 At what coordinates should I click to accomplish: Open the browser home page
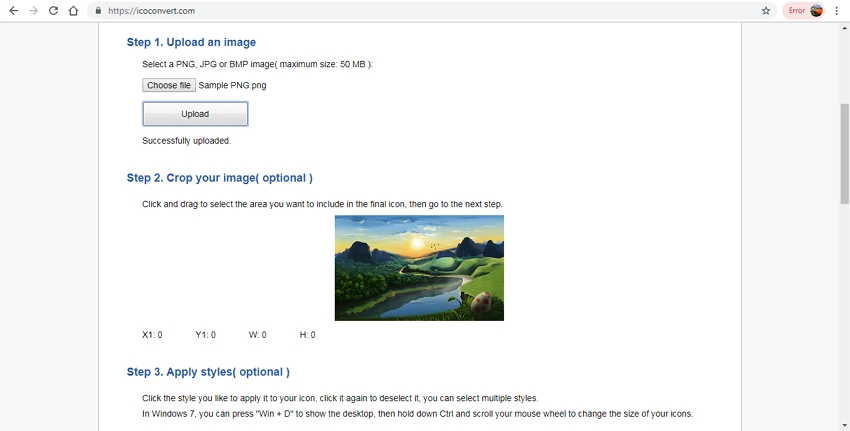[x=73, y=11]
